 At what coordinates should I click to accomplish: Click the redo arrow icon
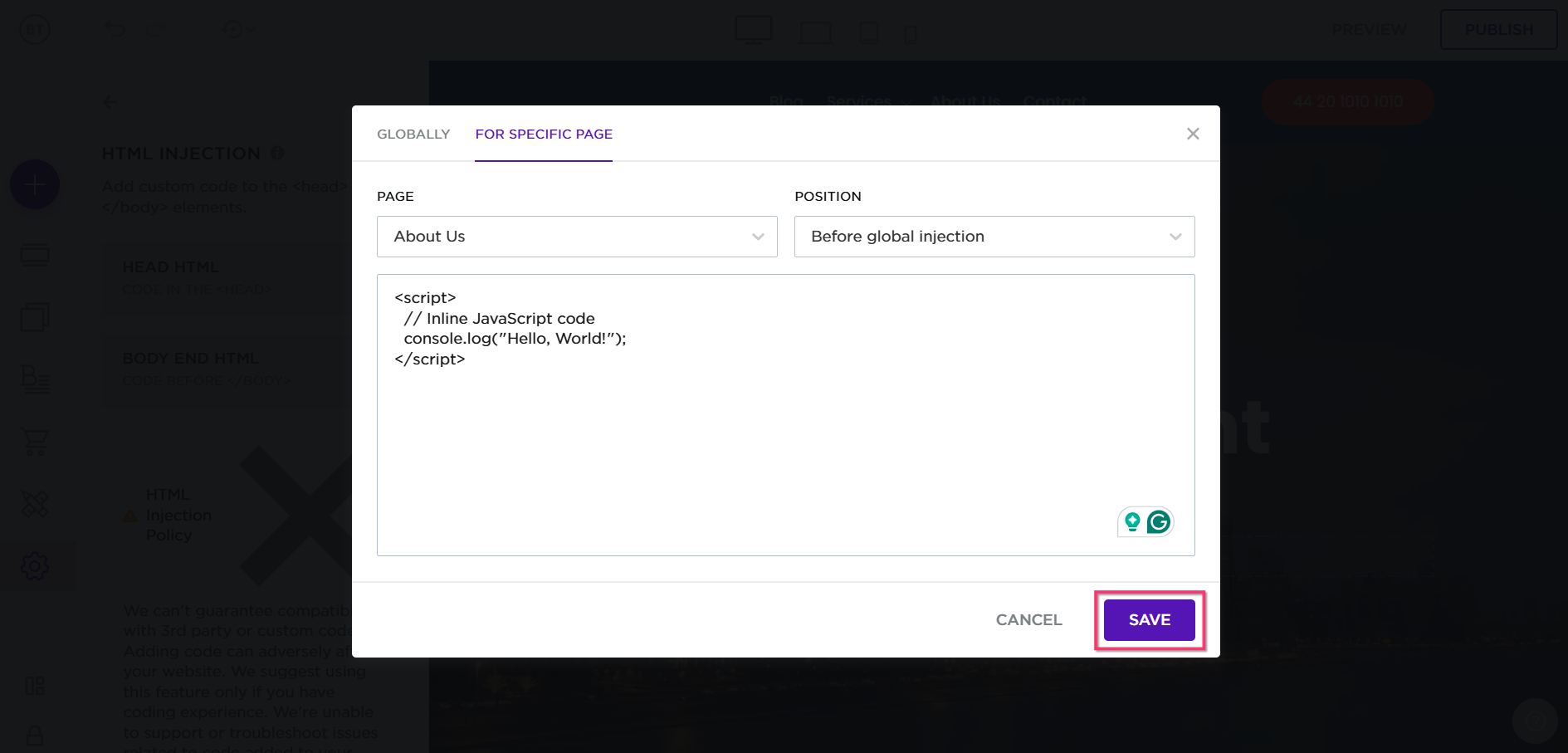pos(155,30)
